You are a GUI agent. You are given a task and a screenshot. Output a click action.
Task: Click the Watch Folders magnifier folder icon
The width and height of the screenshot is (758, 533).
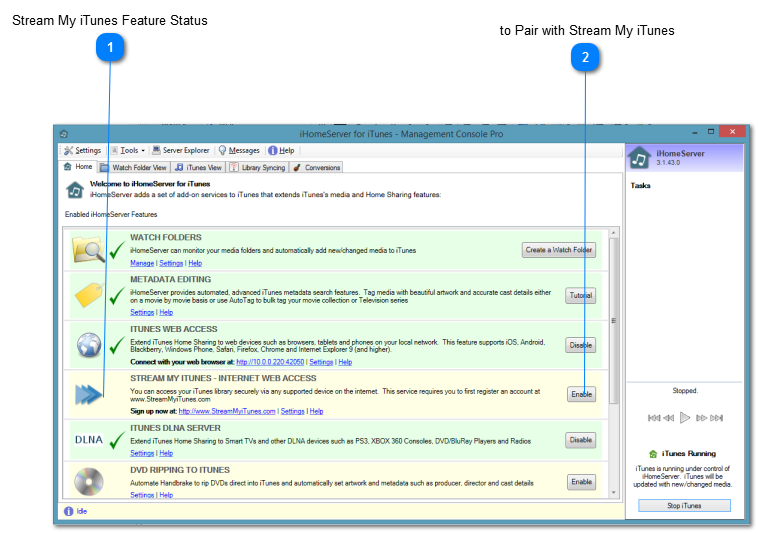point(88,250)
